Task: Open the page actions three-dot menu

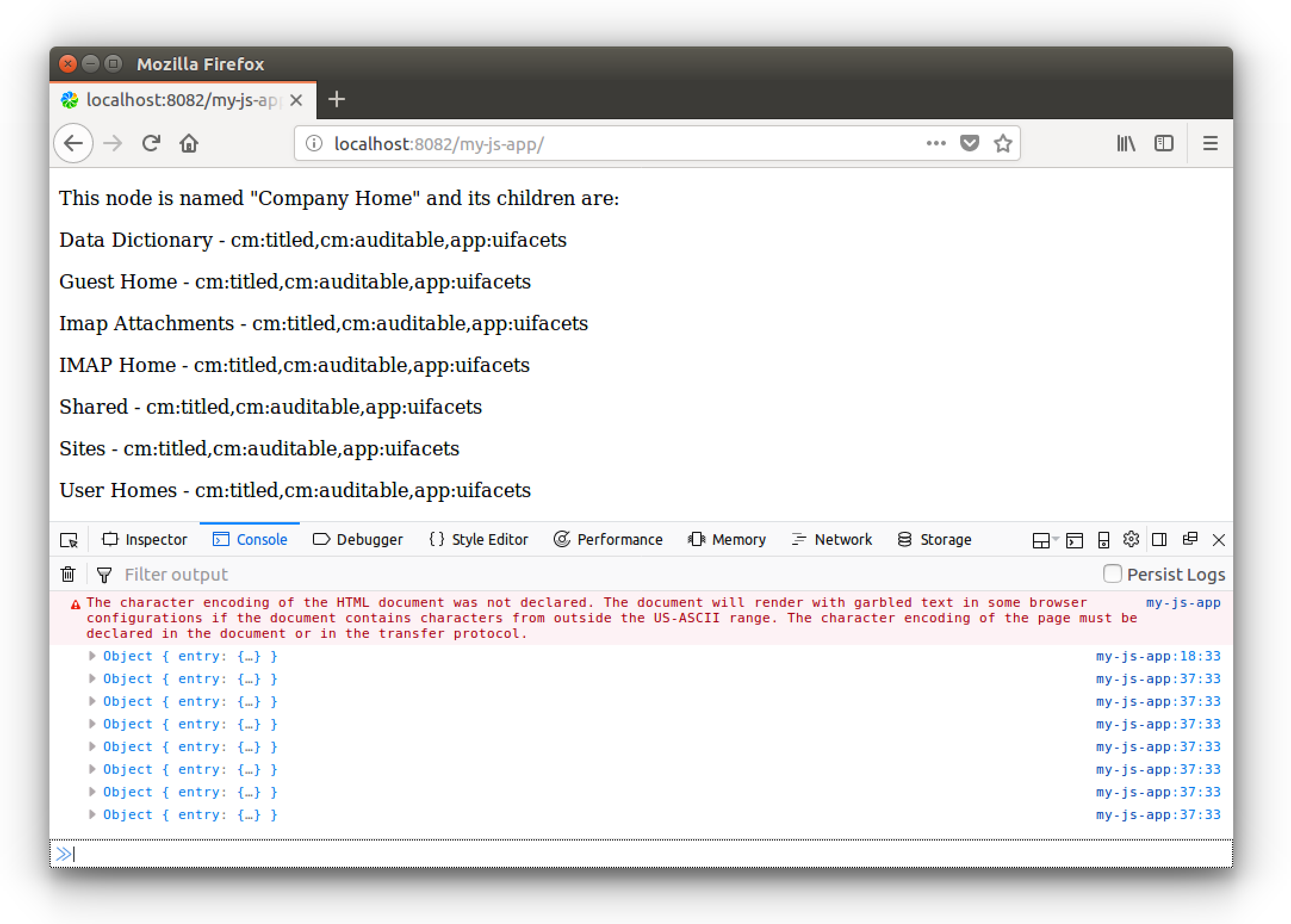Action: tap(936, 143)
